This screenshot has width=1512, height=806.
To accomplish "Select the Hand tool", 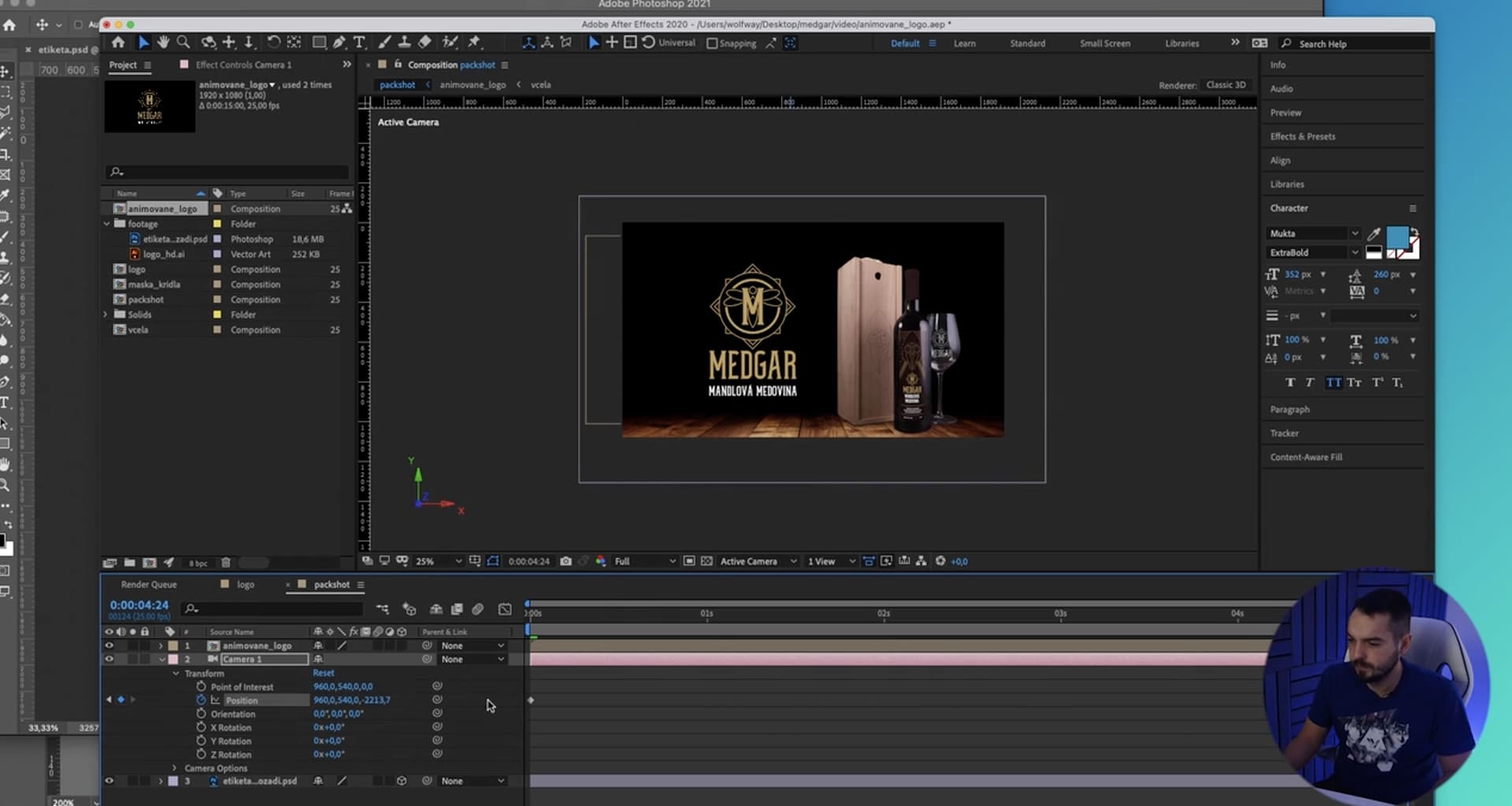I will tap(163, 43).
